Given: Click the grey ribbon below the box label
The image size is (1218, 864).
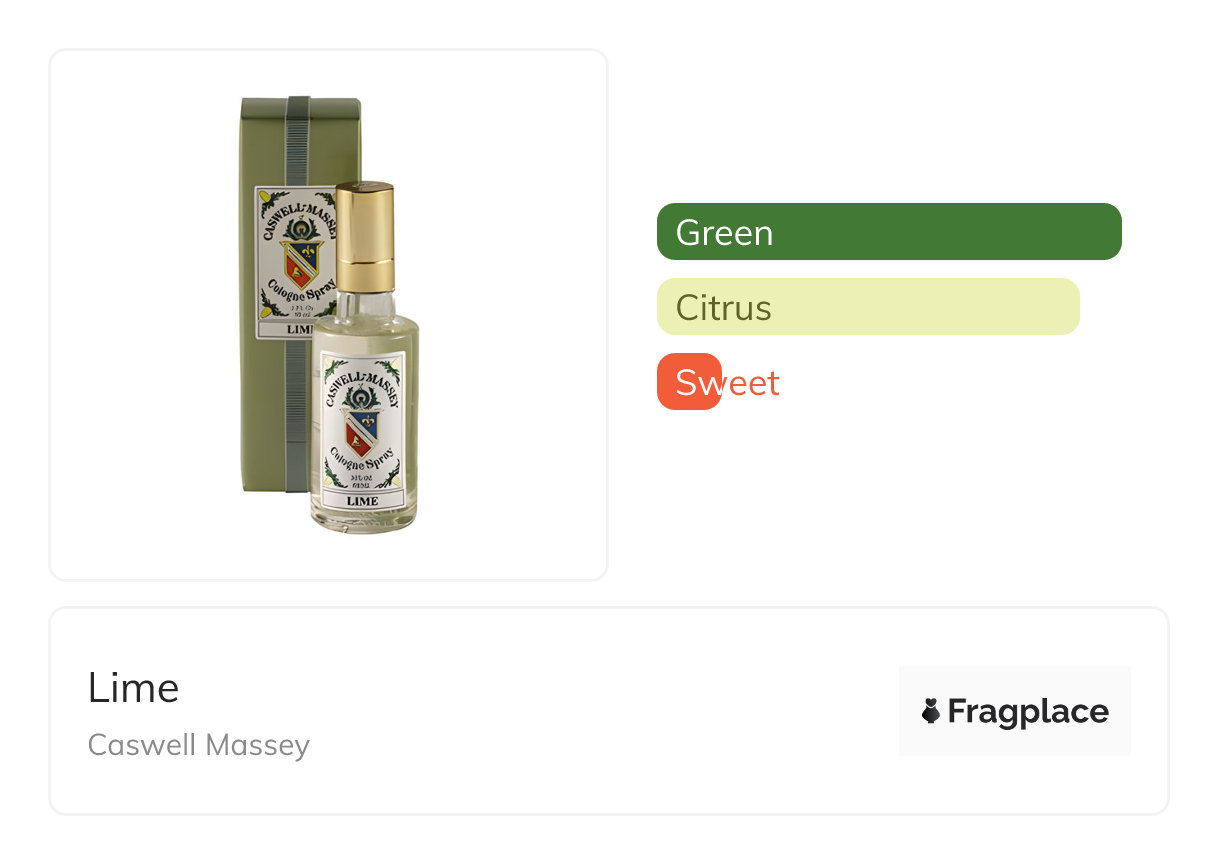Looking at the screenshot, I should (296, 420).
